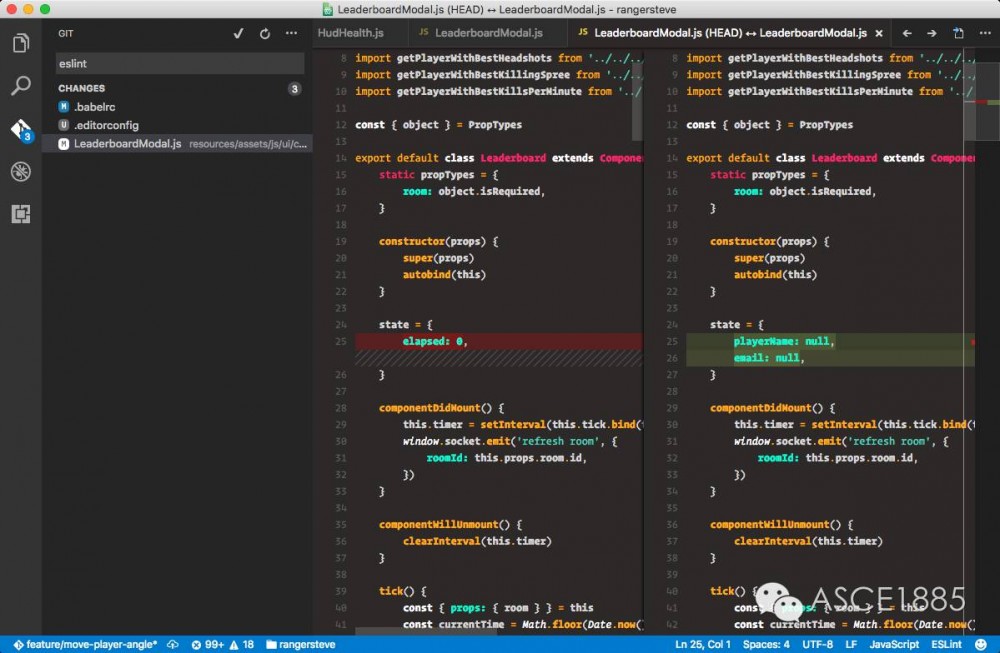Change indentation via Spaces: 4 selector
This screenshot has width=1000, height=653.
click(766, 645)
